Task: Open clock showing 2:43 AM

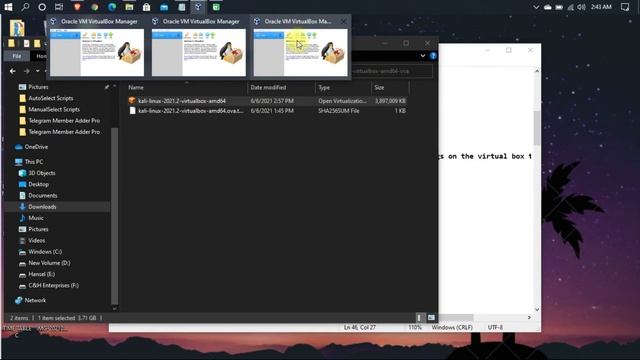Action: 601,7
